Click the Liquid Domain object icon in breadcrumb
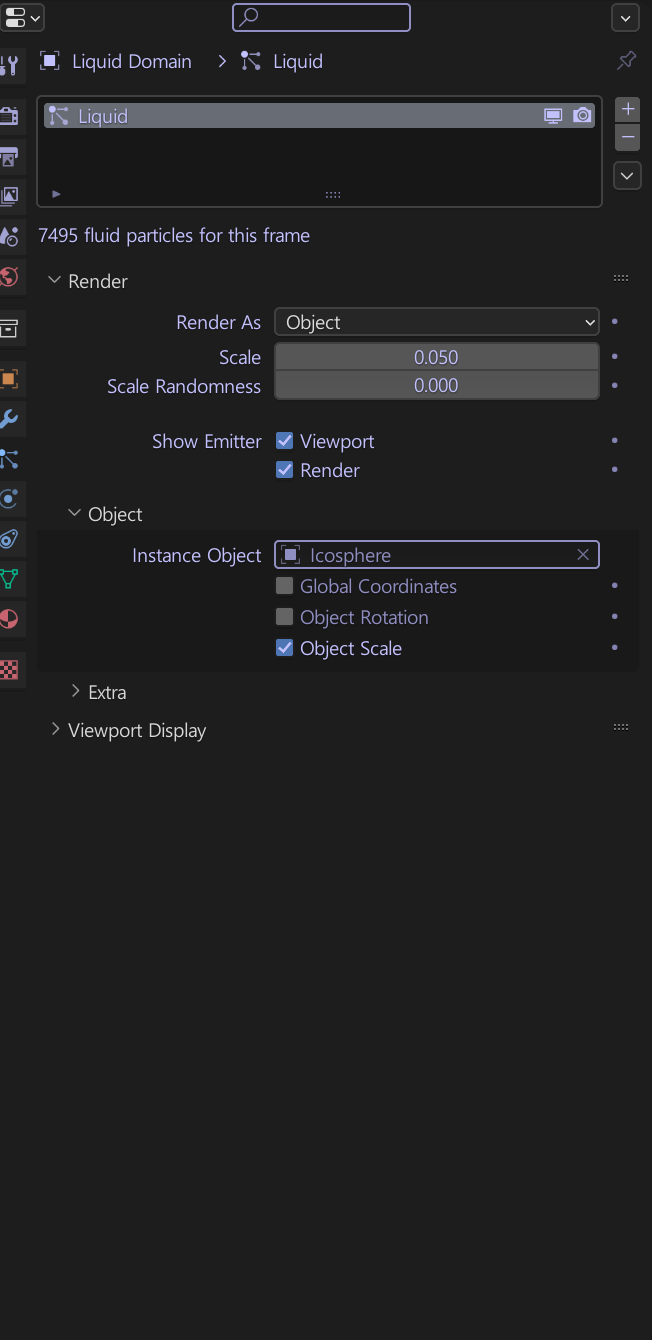The image size is (652, 1340). 49,61
